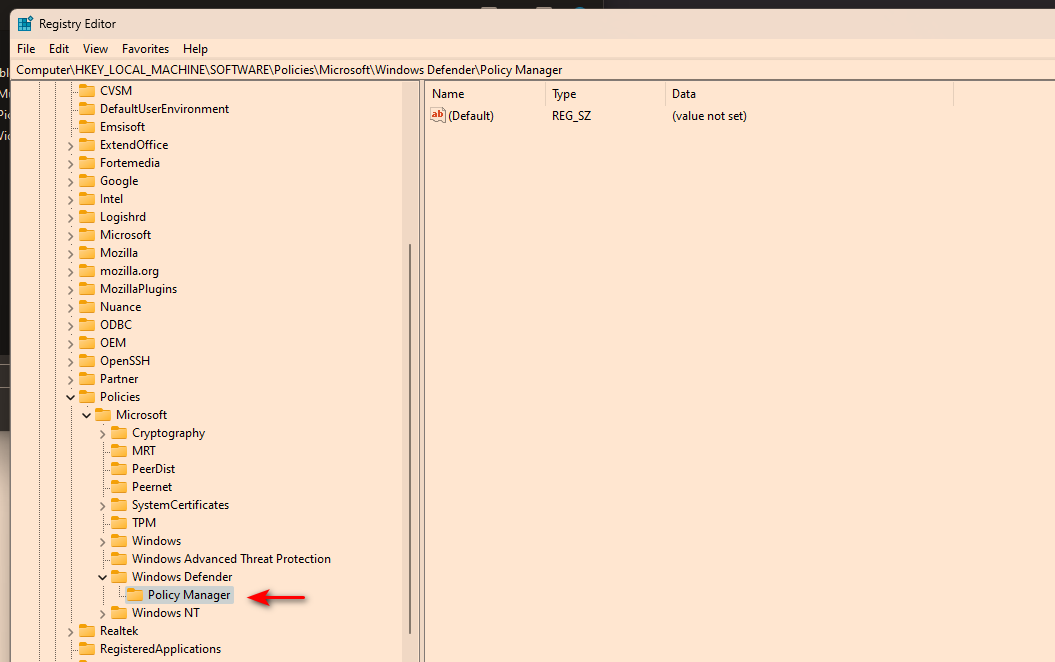Open the Edit menu
This screenshot has height=662, width=1055.
[x=59, y=48]
